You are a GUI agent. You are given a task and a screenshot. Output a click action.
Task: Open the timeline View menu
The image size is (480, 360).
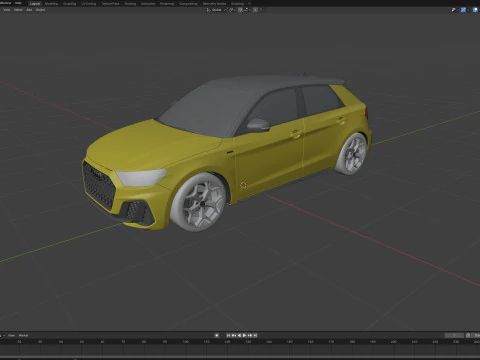pos(11,335)
